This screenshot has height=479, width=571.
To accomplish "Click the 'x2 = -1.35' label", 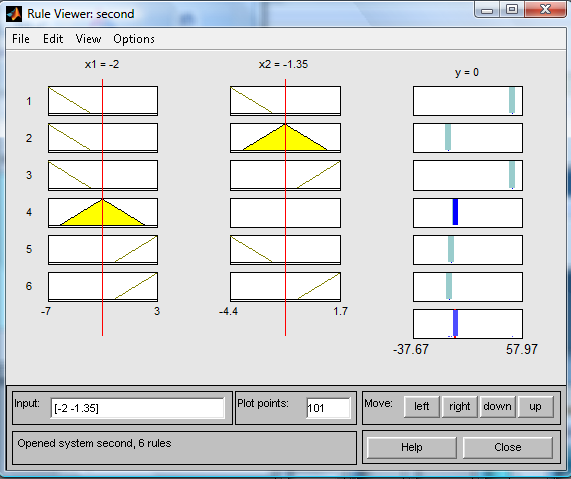I will pyautogui.click(x=283, y=64).
